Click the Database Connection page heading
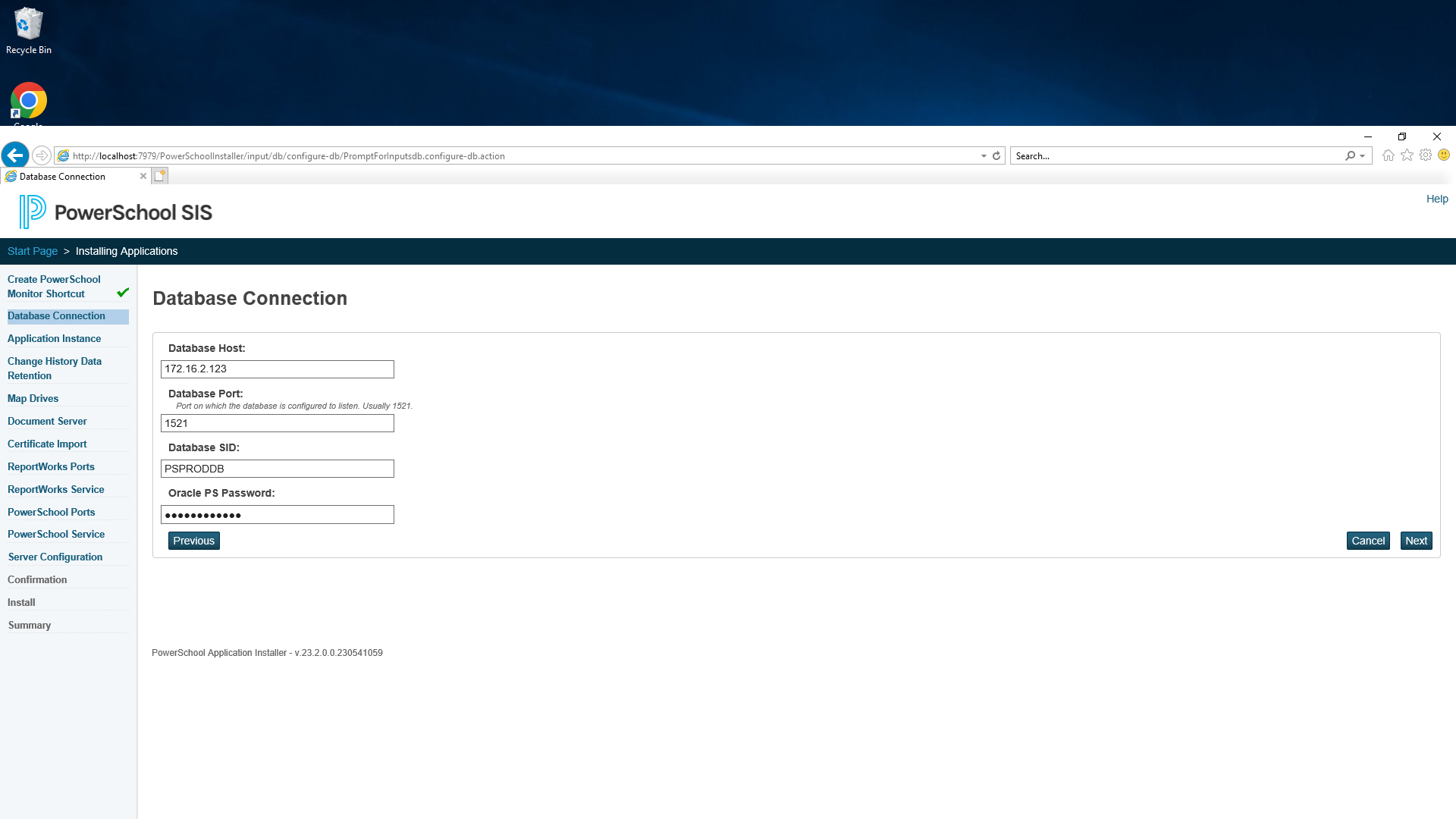The height and width of the screenshot is (819, 1456). 250,299
